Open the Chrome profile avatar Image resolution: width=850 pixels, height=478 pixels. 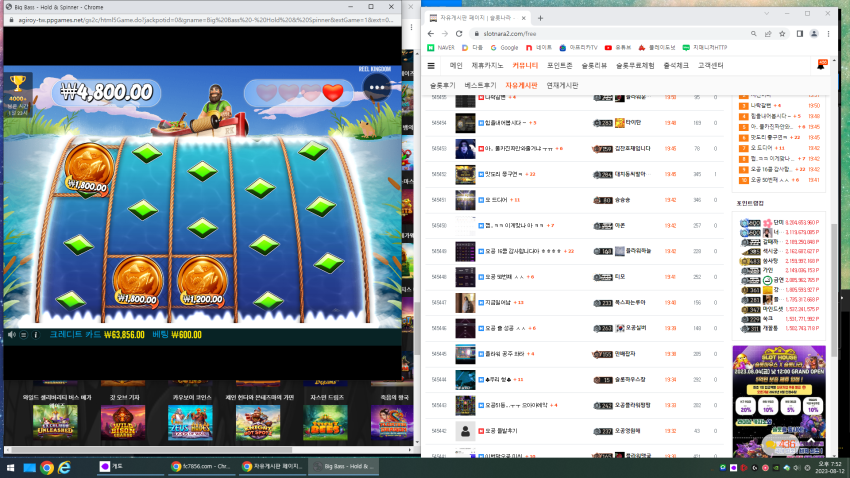click(814, 34)
